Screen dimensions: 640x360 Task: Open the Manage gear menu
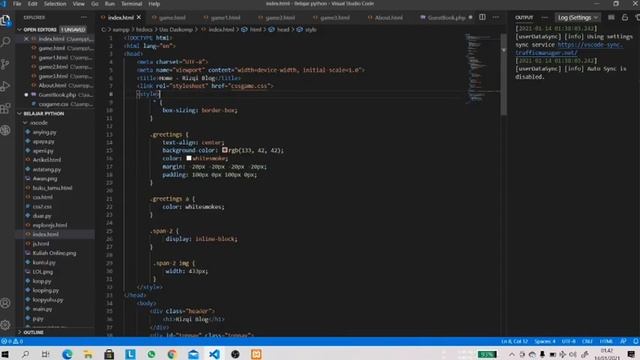coord(6,325)
